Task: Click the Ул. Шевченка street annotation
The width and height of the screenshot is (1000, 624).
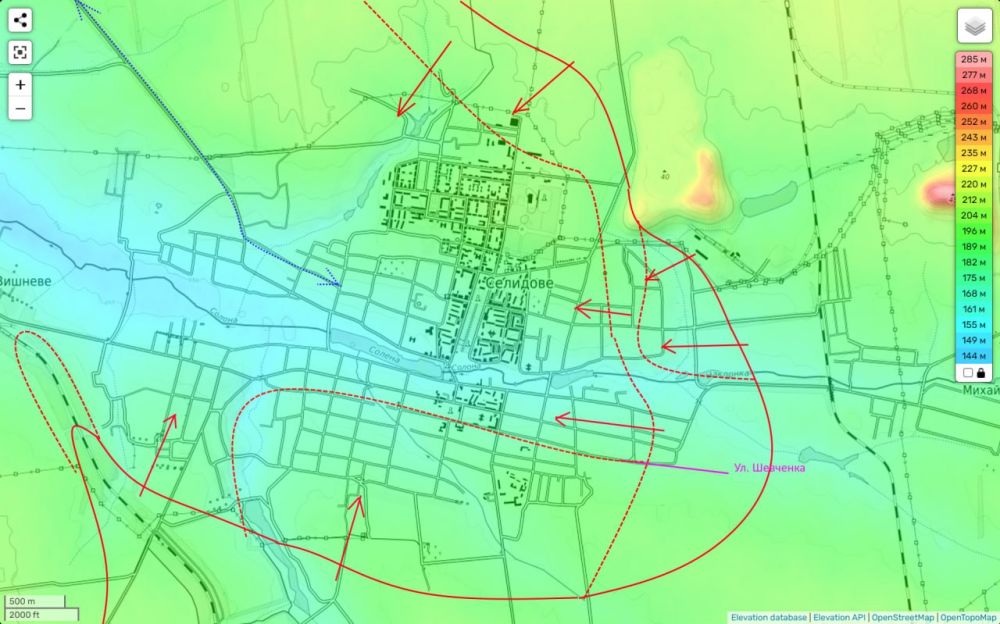Action: [769, 468]
